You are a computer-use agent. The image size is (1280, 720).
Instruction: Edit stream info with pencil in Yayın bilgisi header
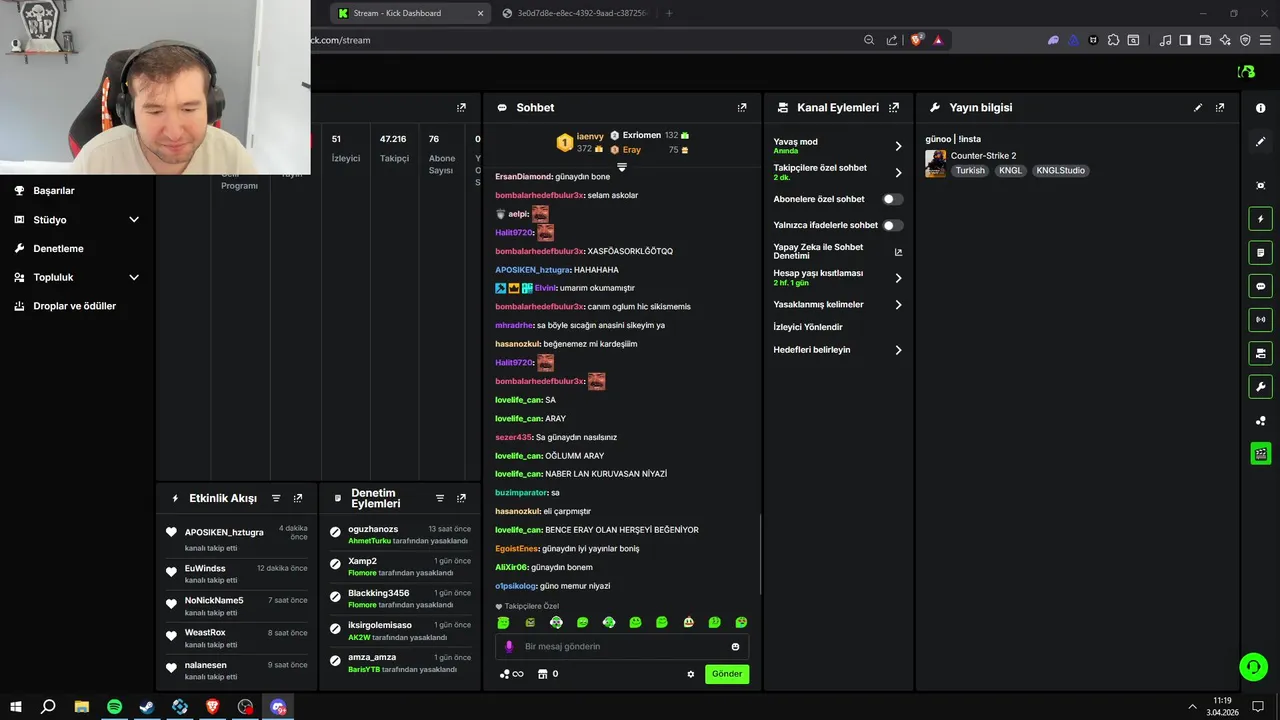[1198, 108]
